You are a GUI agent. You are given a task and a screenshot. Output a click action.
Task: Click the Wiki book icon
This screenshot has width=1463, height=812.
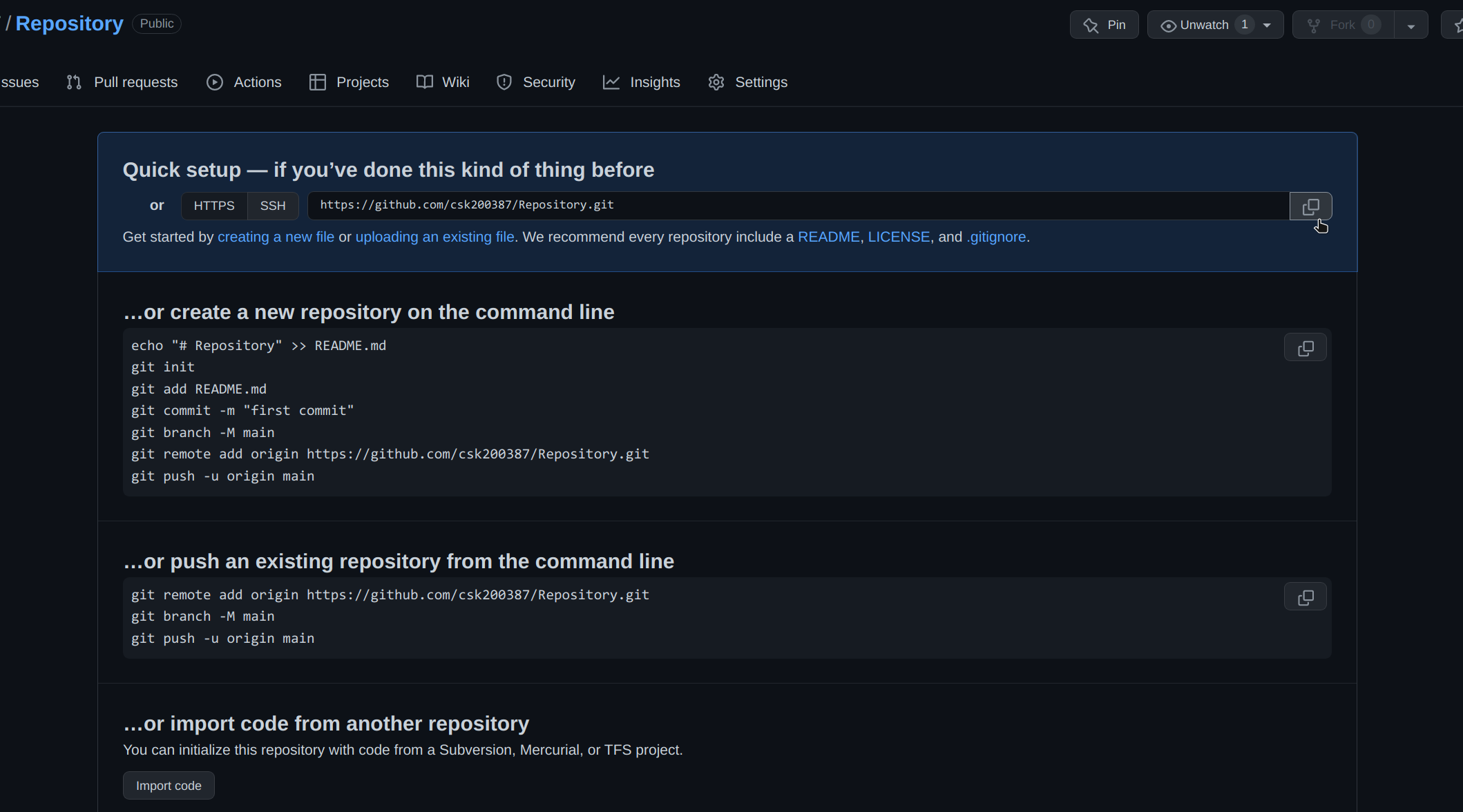425,82
